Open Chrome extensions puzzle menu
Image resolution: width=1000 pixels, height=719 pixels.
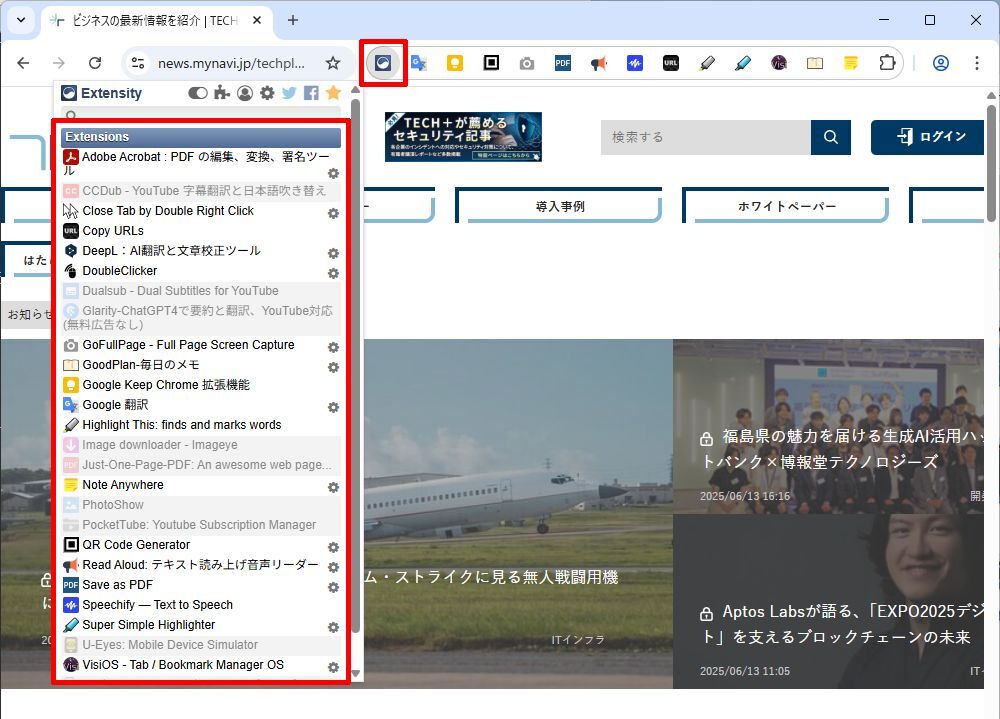point(887,63)
